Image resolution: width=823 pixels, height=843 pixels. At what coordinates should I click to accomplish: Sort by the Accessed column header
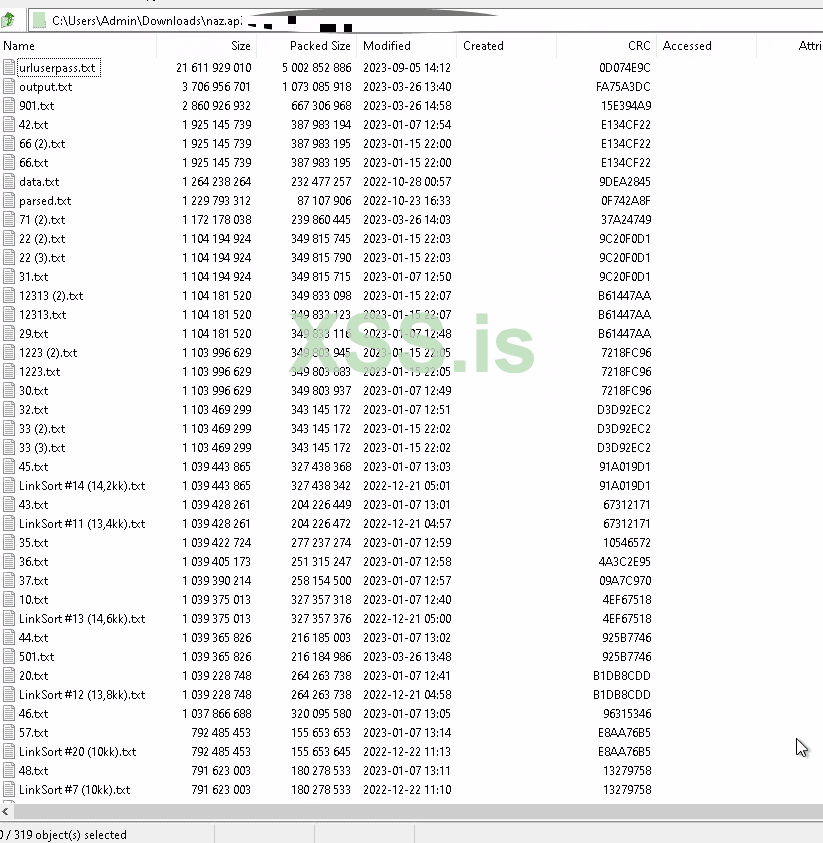pos(706,46)
